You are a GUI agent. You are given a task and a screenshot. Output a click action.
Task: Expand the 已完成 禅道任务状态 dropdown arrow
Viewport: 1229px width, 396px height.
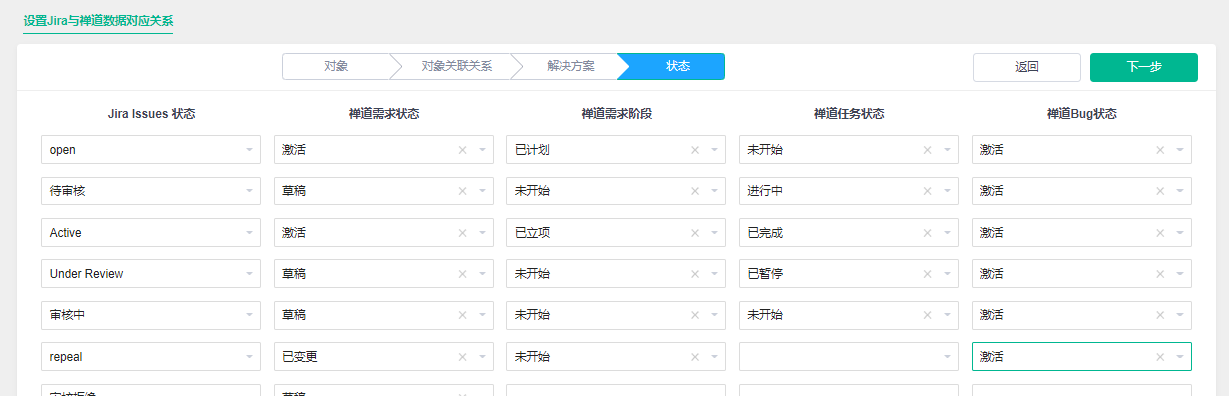[x=947, y=233]
